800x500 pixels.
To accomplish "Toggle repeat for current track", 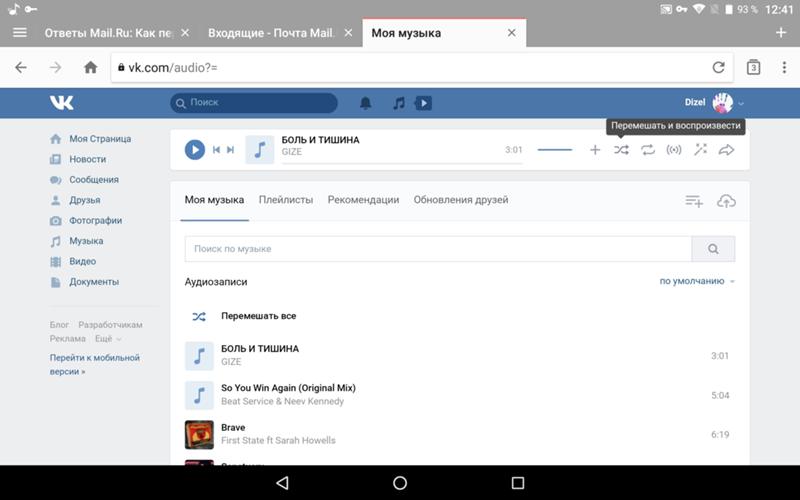I will tap(647, 150).
